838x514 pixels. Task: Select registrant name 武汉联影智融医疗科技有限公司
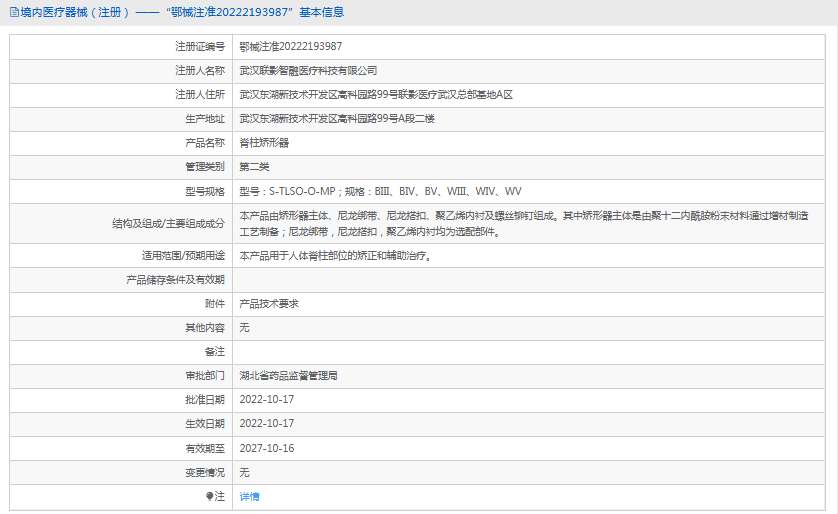(308, 71)
